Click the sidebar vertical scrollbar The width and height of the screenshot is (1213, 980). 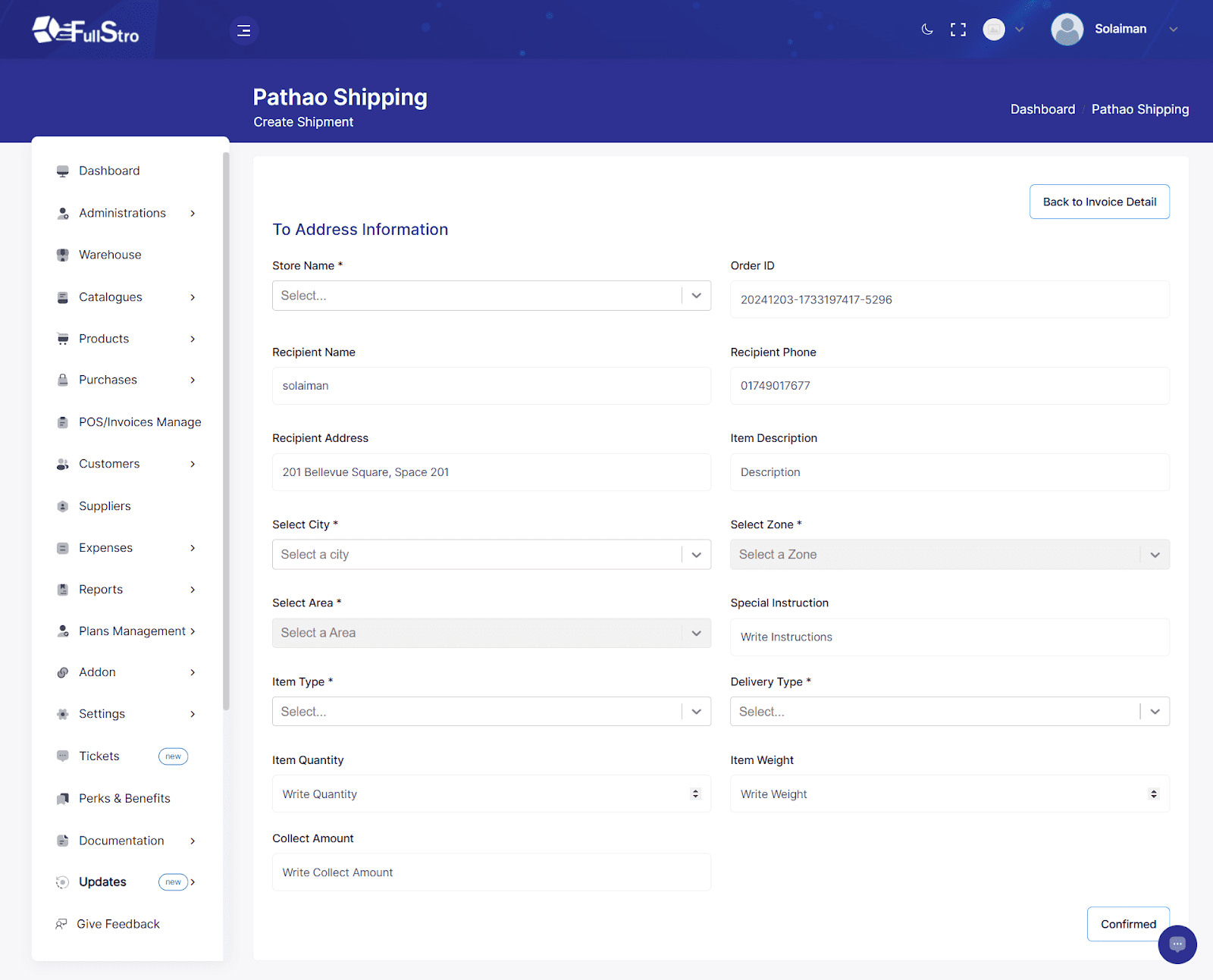click(226, 431)
